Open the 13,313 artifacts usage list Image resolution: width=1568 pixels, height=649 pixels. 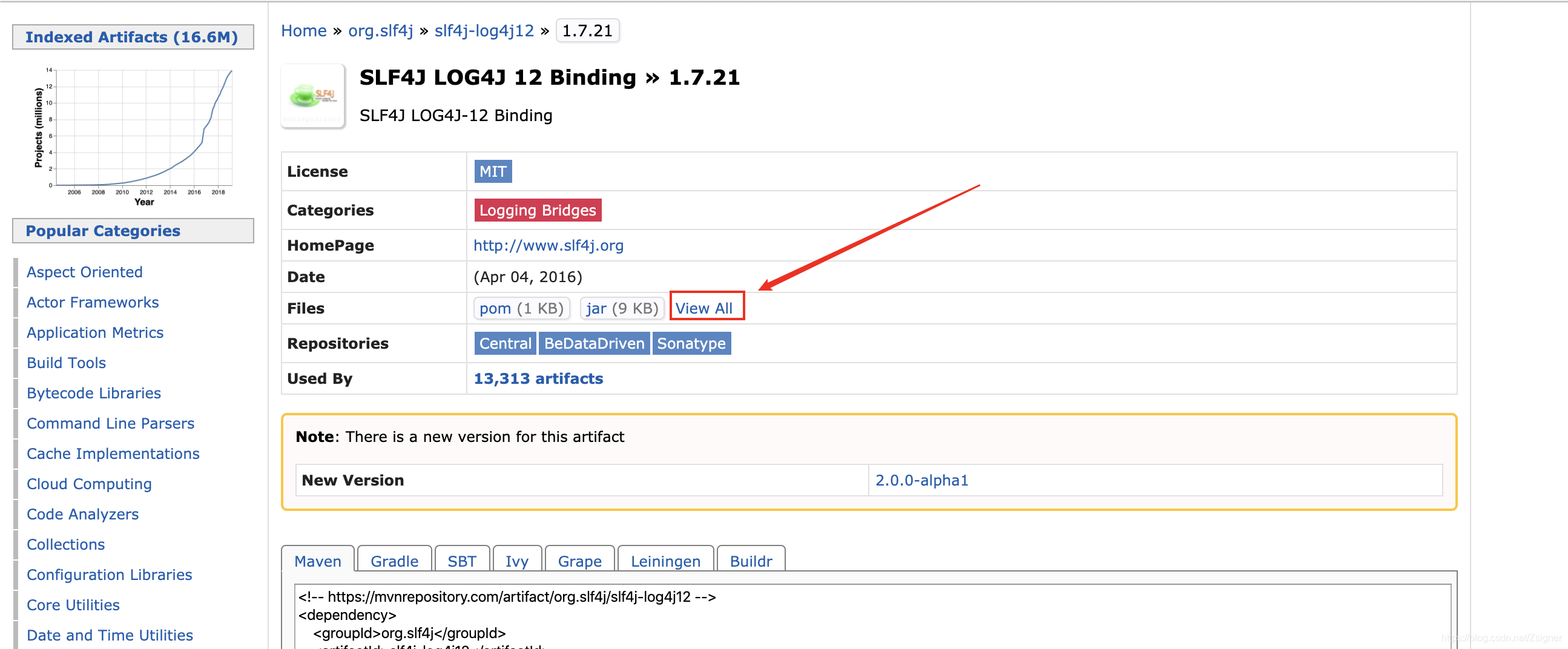(x=538, y=378)
